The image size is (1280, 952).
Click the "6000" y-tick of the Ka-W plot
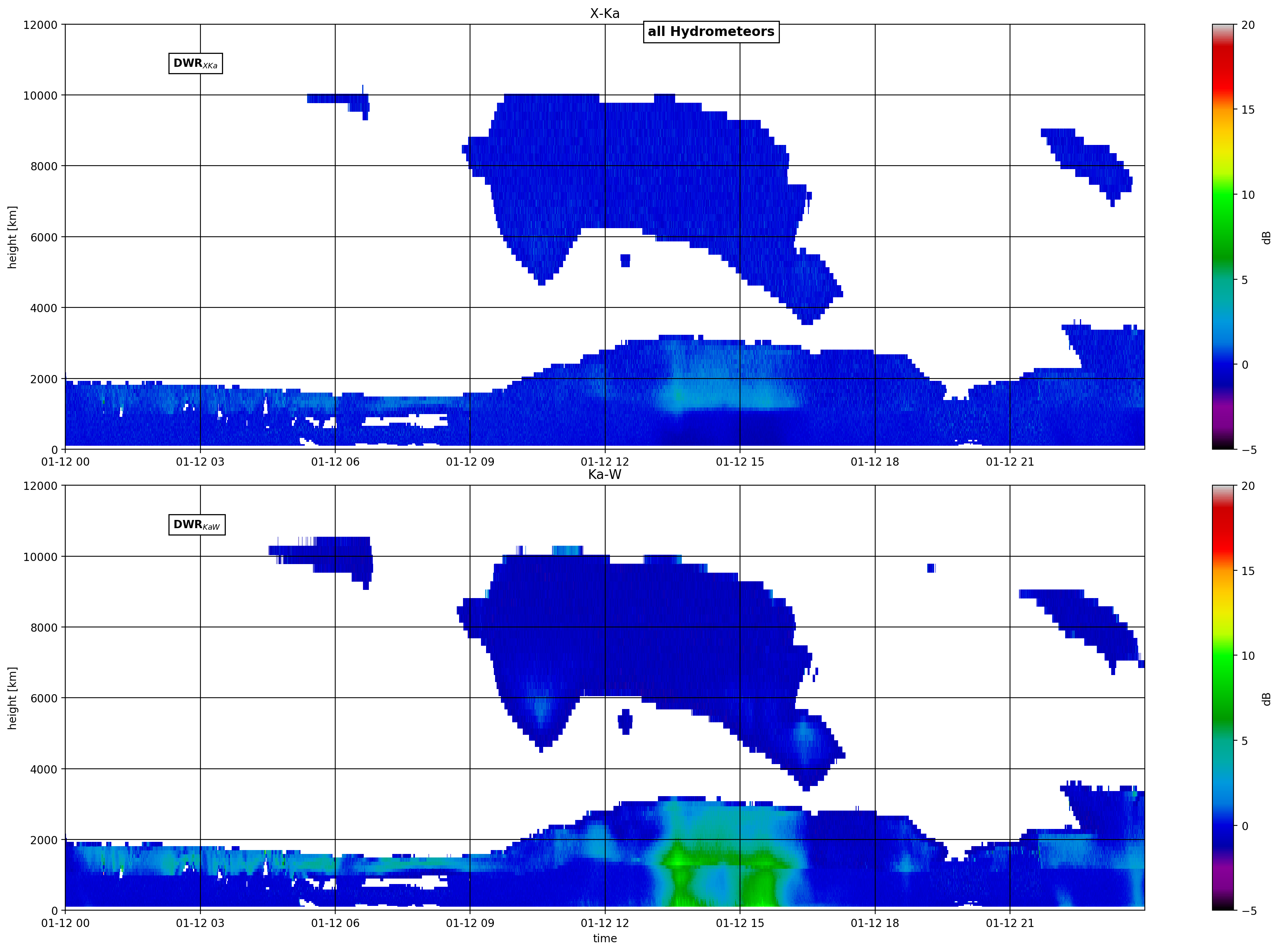pos(44,698)
